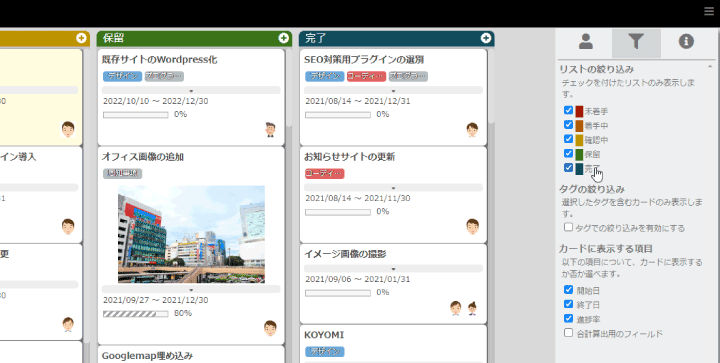Open the Googlemap埋め込み card title
The width and height of the screenshot is (720, 363).
(x=147, y=356)
